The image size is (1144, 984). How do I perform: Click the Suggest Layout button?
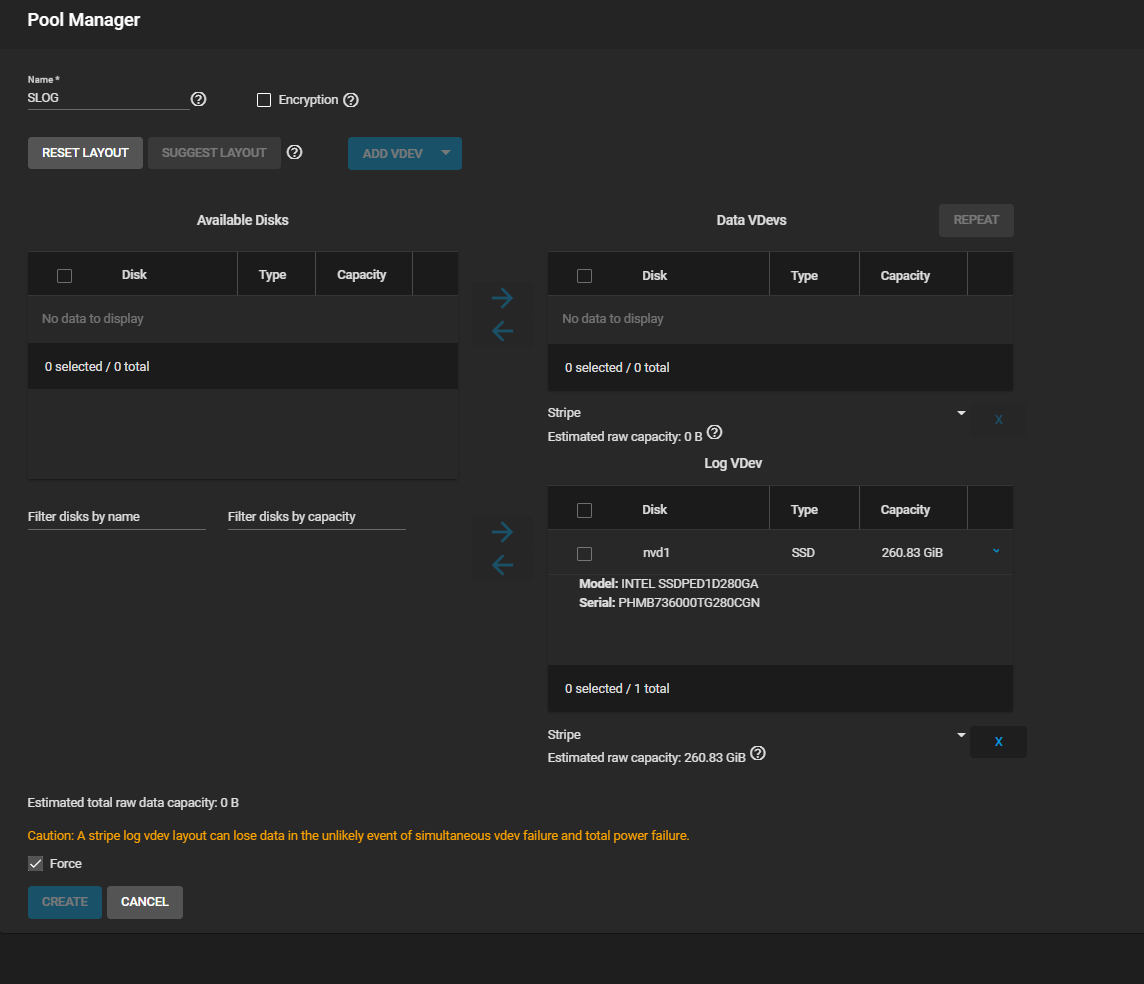pos(214,153)
